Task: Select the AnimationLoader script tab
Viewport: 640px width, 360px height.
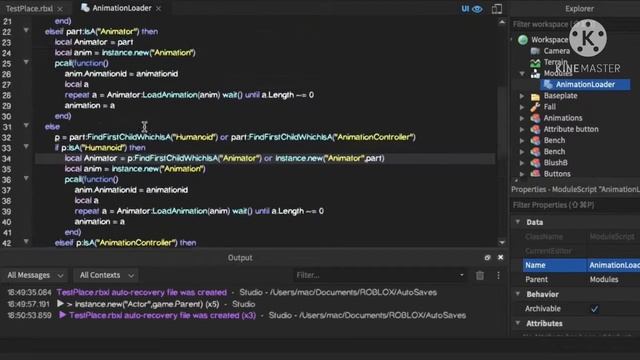Action: pos(122,8)
